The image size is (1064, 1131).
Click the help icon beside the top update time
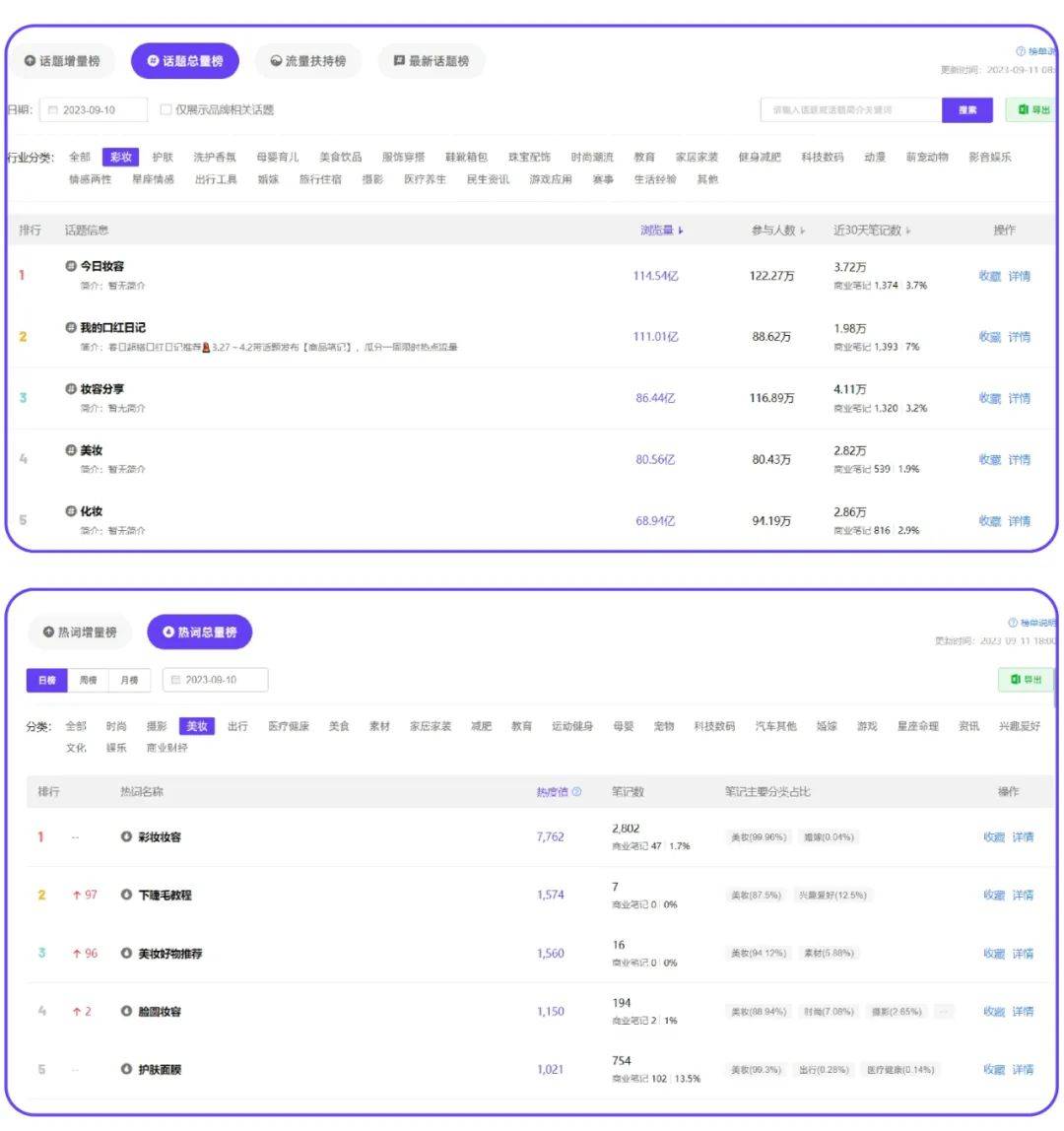tap(1020, 51)
